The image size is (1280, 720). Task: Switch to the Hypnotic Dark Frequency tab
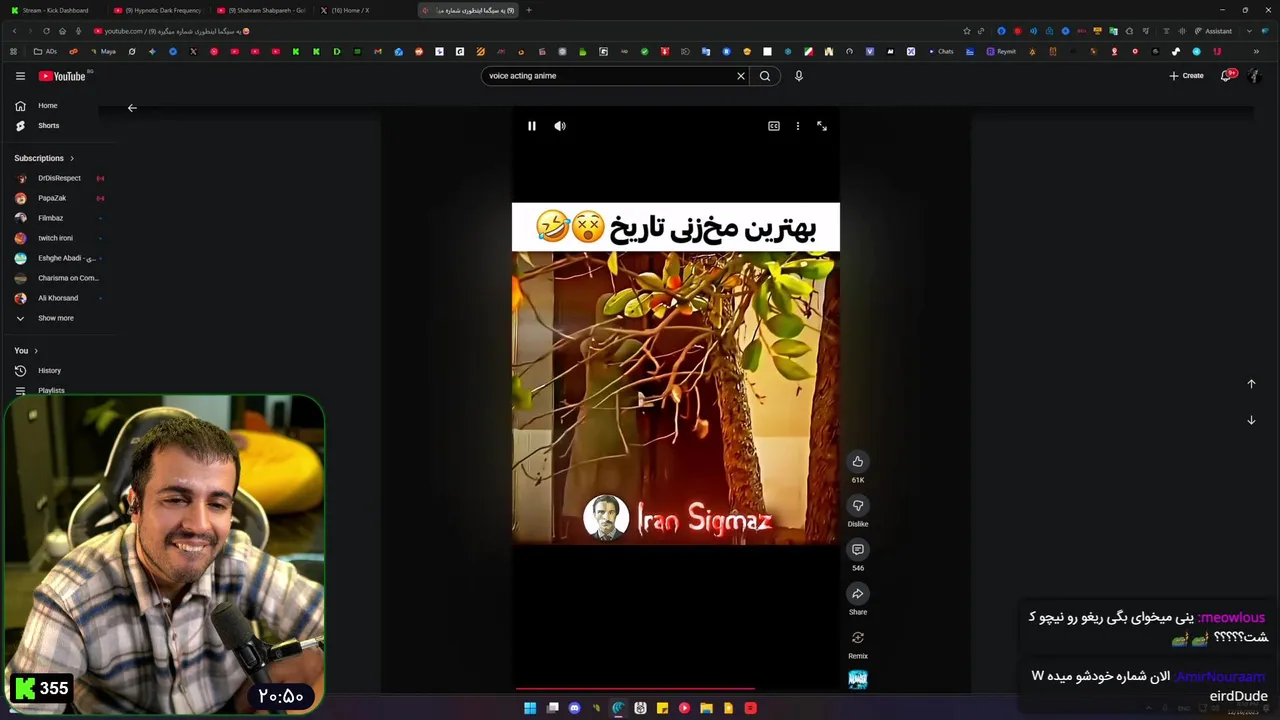[x=160, y=10]
